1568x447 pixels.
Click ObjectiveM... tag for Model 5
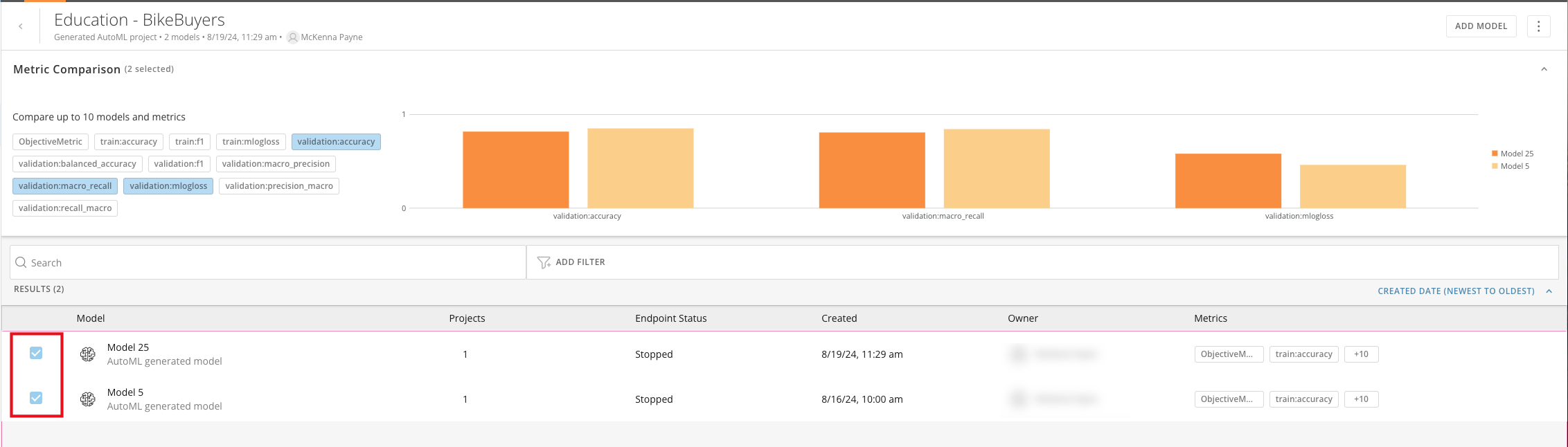coord(1229,399)
